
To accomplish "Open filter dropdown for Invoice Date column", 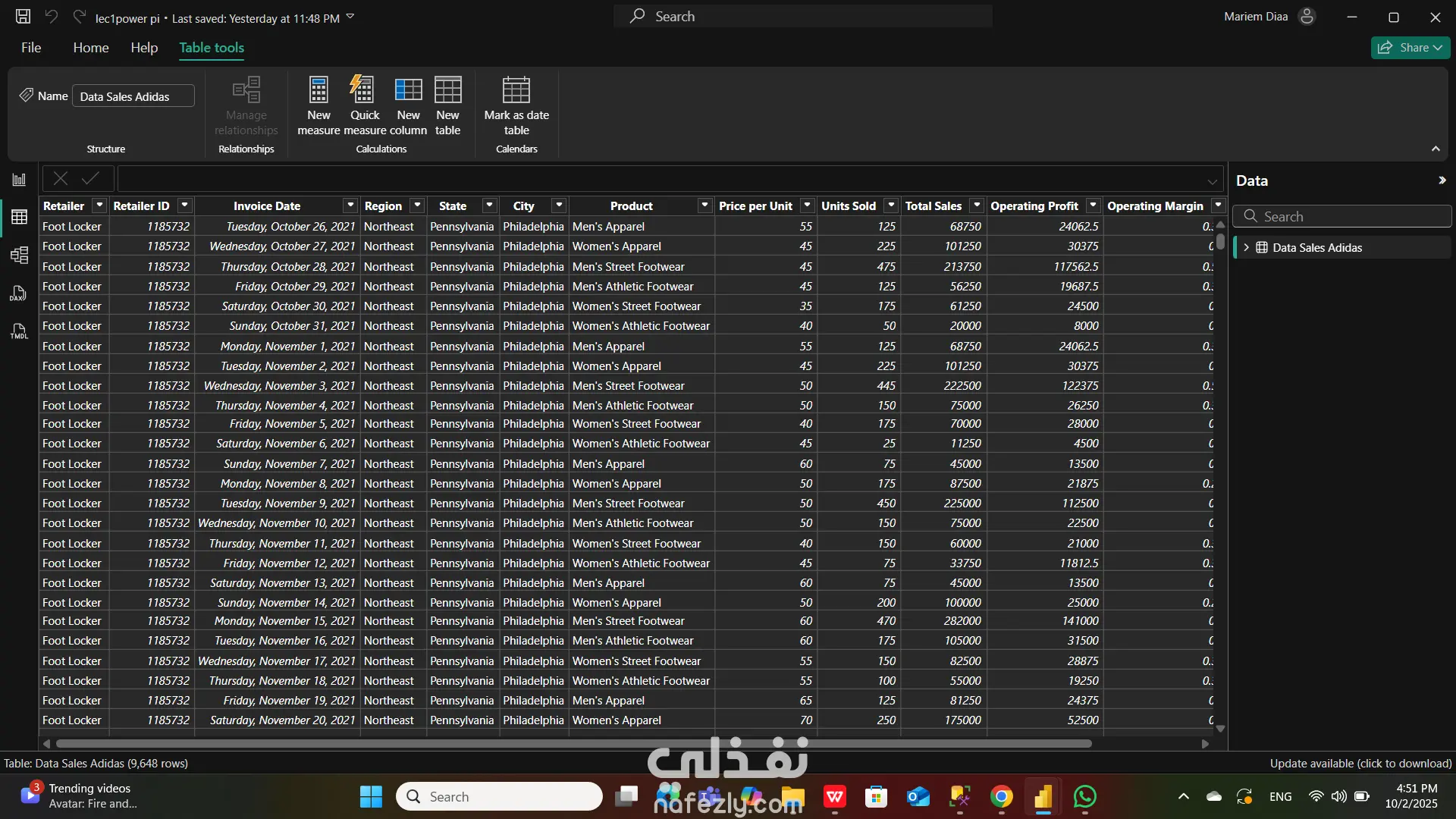I will click(x=350, y=206).
